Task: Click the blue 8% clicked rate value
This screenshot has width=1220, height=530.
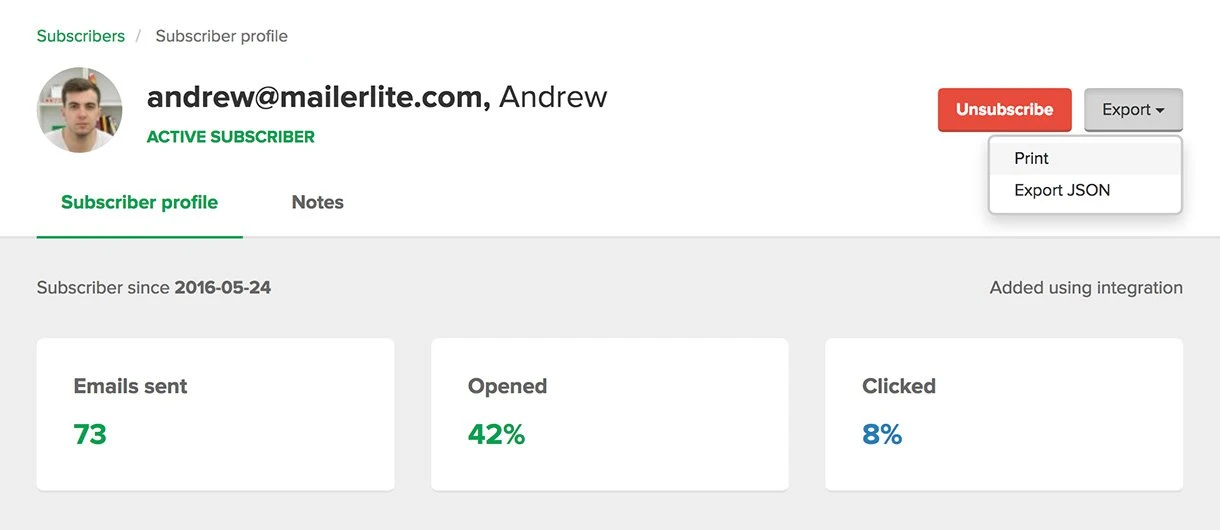Action: coord(882,434)
